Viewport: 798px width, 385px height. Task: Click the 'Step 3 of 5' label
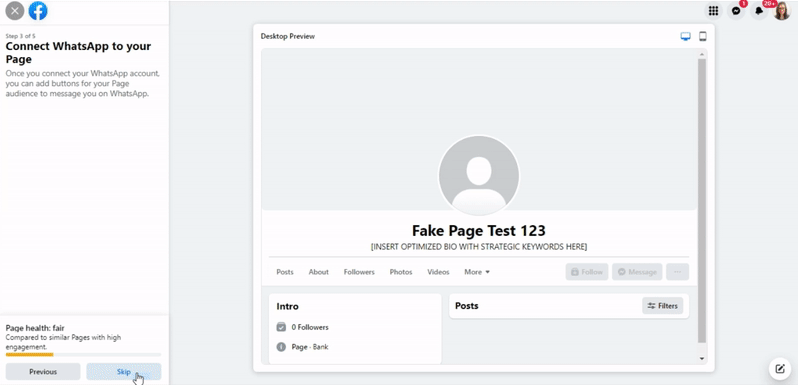[x=20, y=36]
